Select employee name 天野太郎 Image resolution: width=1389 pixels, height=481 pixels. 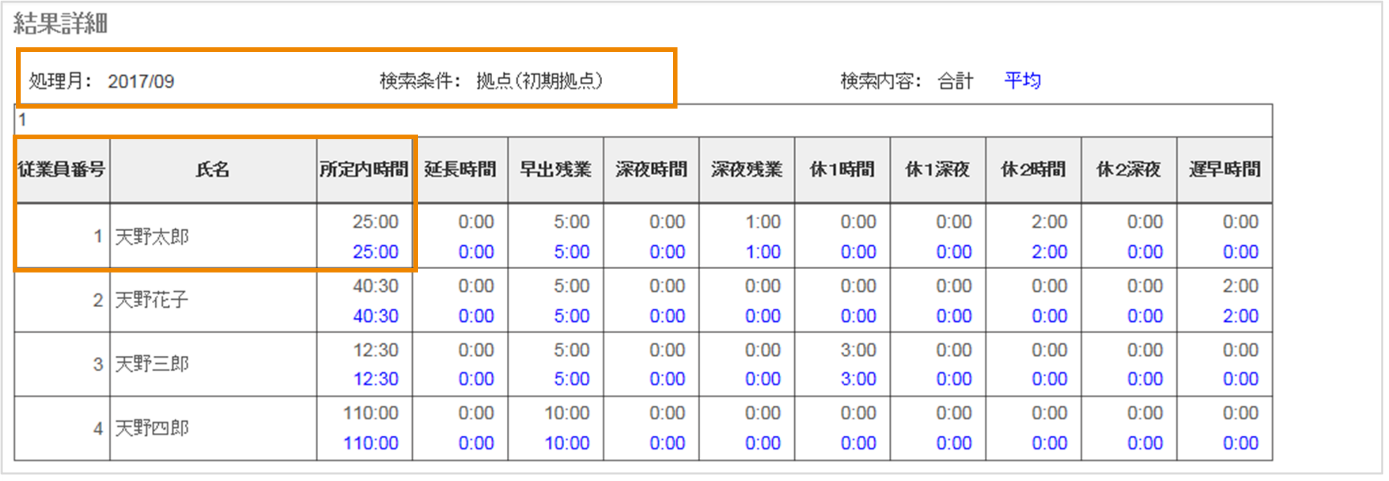pyautogui.click(x=152, y=237)
